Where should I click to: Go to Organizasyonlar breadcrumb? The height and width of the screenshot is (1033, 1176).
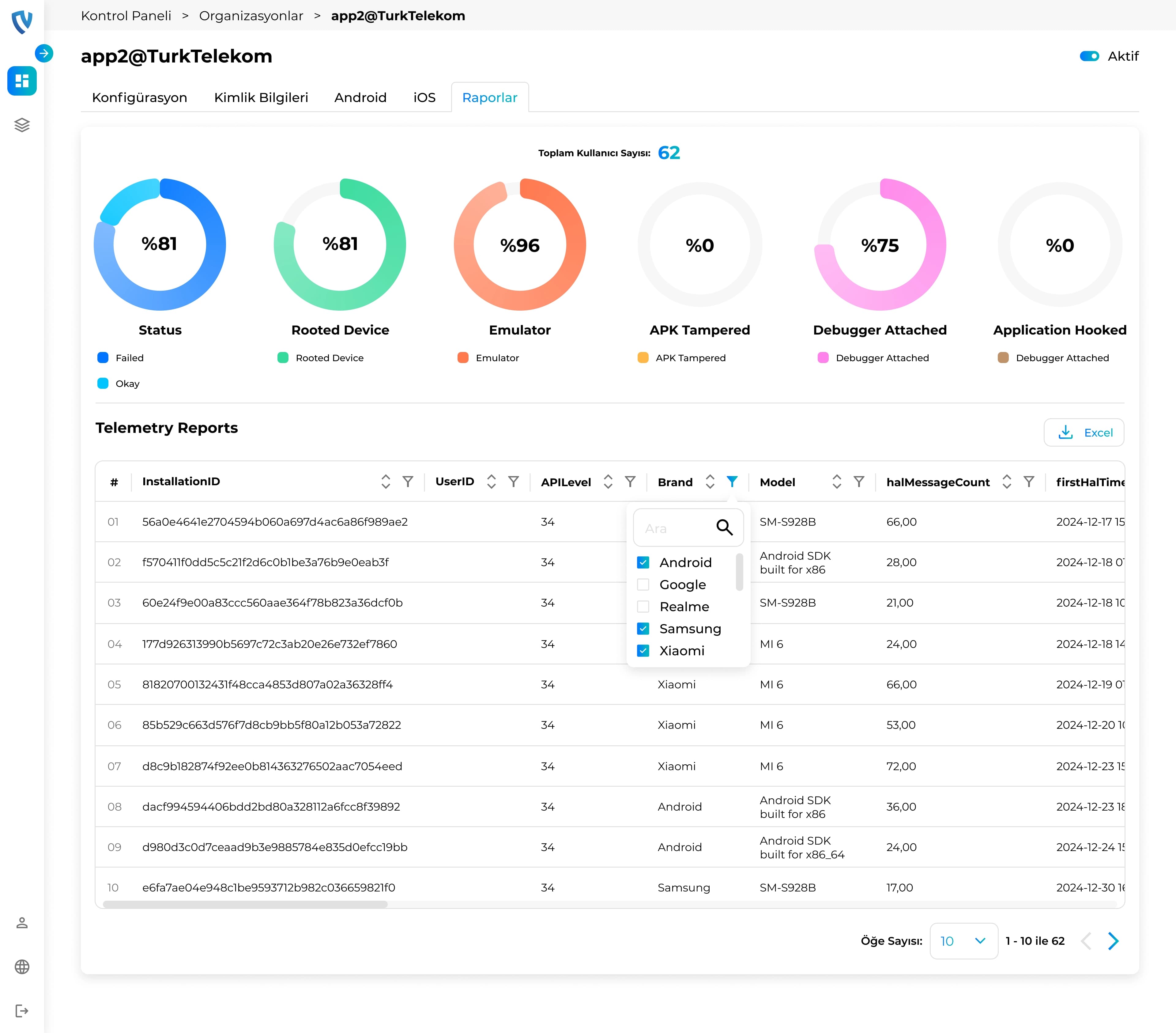tap(251, 16)
